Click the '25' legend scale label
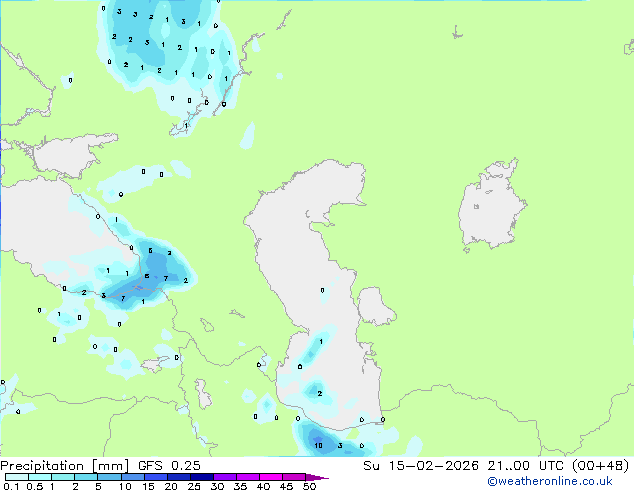The width and height of the screenshot is (634, 490). (194, 486)
